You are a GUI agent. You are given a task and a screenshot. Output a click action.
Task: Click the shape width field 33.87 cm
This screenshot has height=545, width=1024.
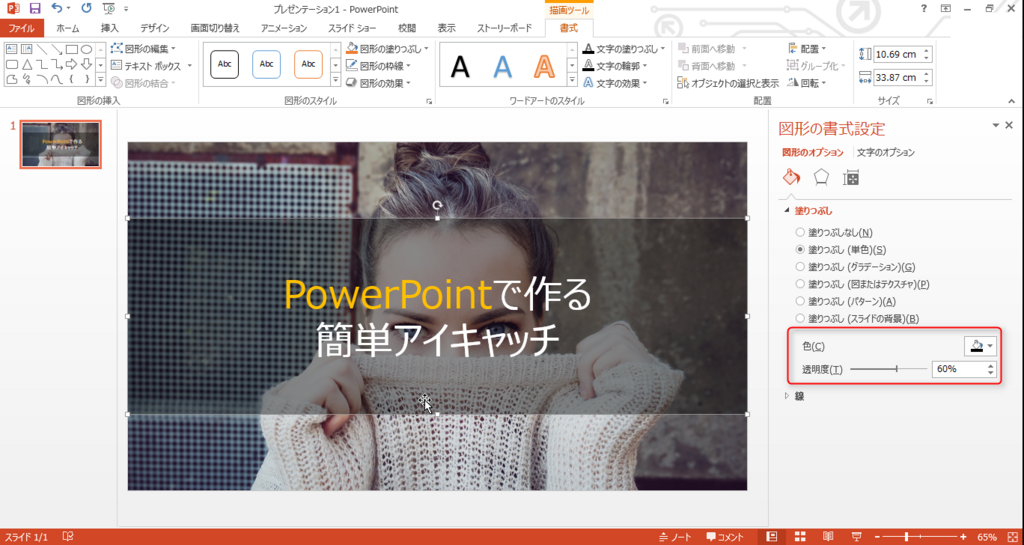pyautogui.click(x=899, y=77)
